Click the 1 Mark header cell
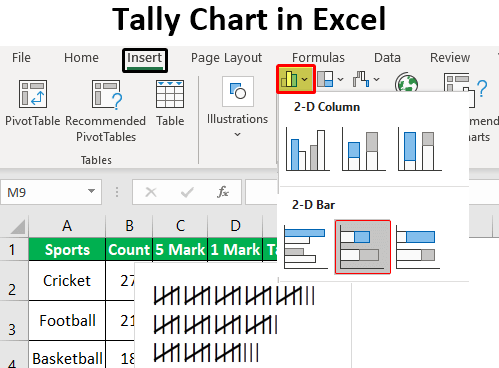This screenshot has width=499, height=368. point(235,249)
